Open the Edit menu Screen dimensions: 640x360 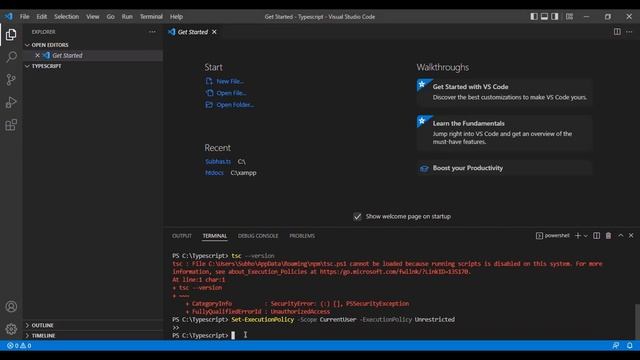click(x=42, y=17)
